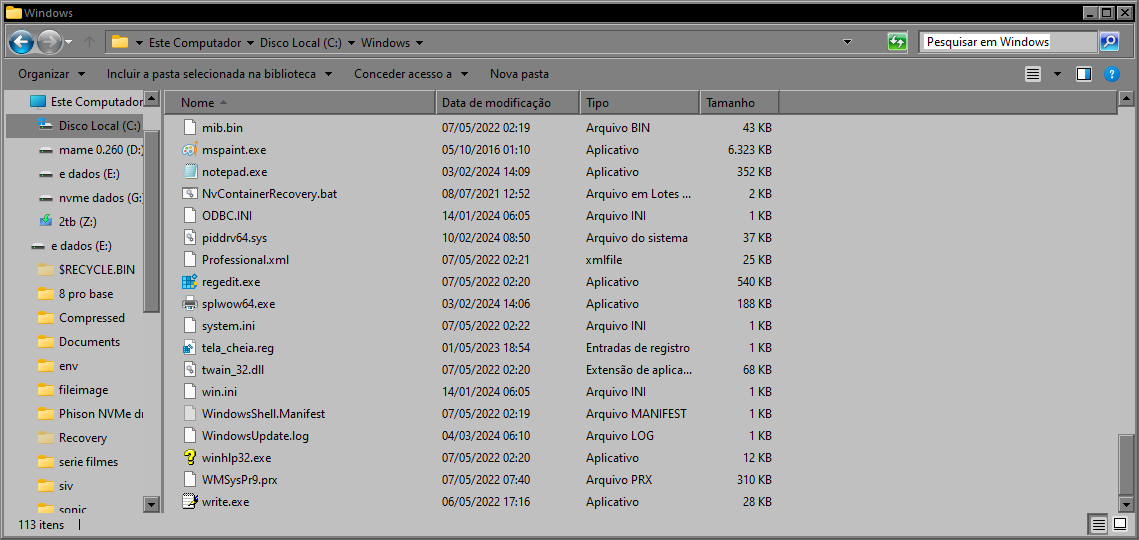Open the 8 pro base folder
Image resolution: width=1139 pixels, height=540 pixels.
76,294
